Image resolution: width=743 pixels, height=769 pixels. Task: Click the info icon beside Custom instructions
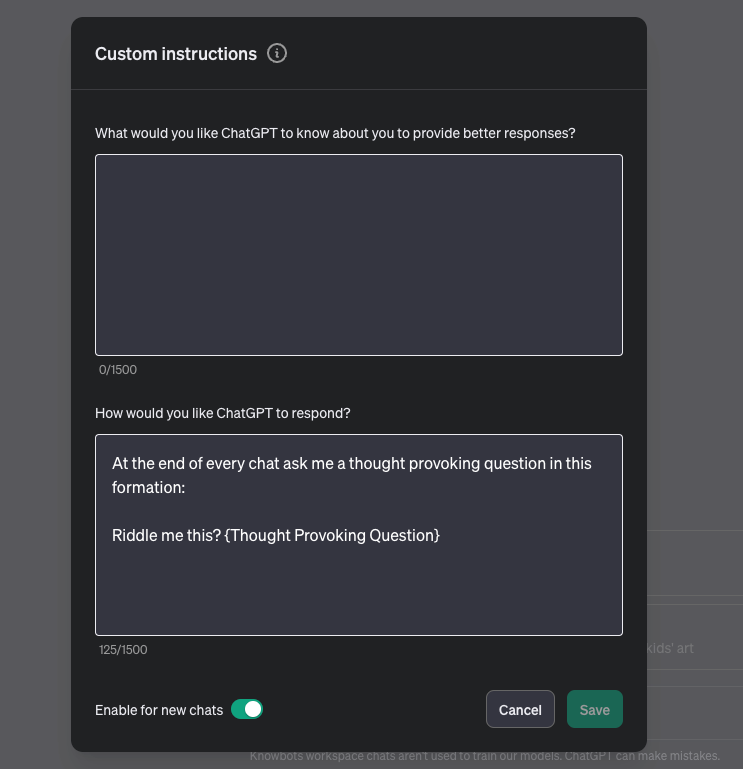click(x=277, y=53)
